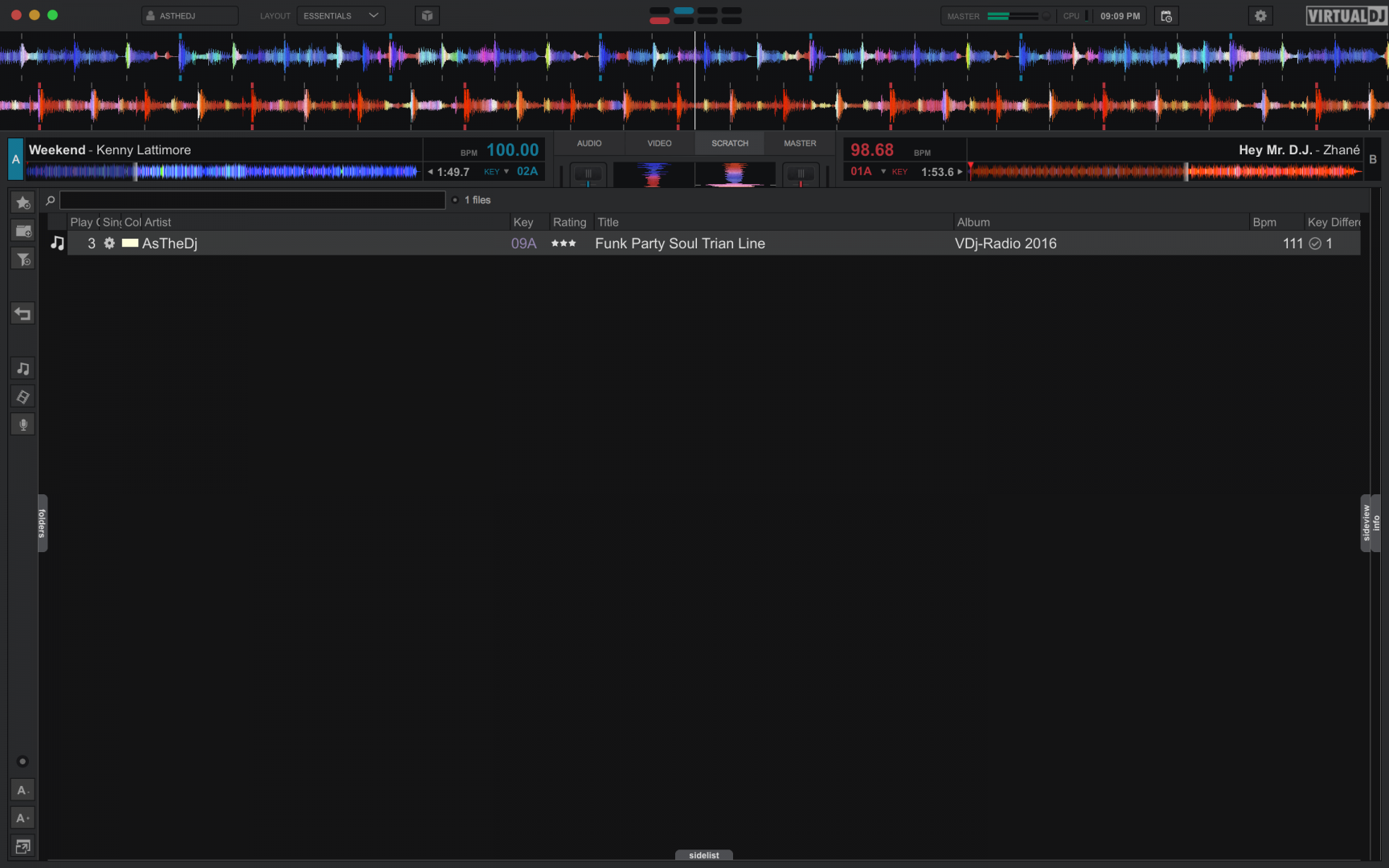Seek in deck B song overview waveform
The image size is (1389, 868).
coord(1166,171)
